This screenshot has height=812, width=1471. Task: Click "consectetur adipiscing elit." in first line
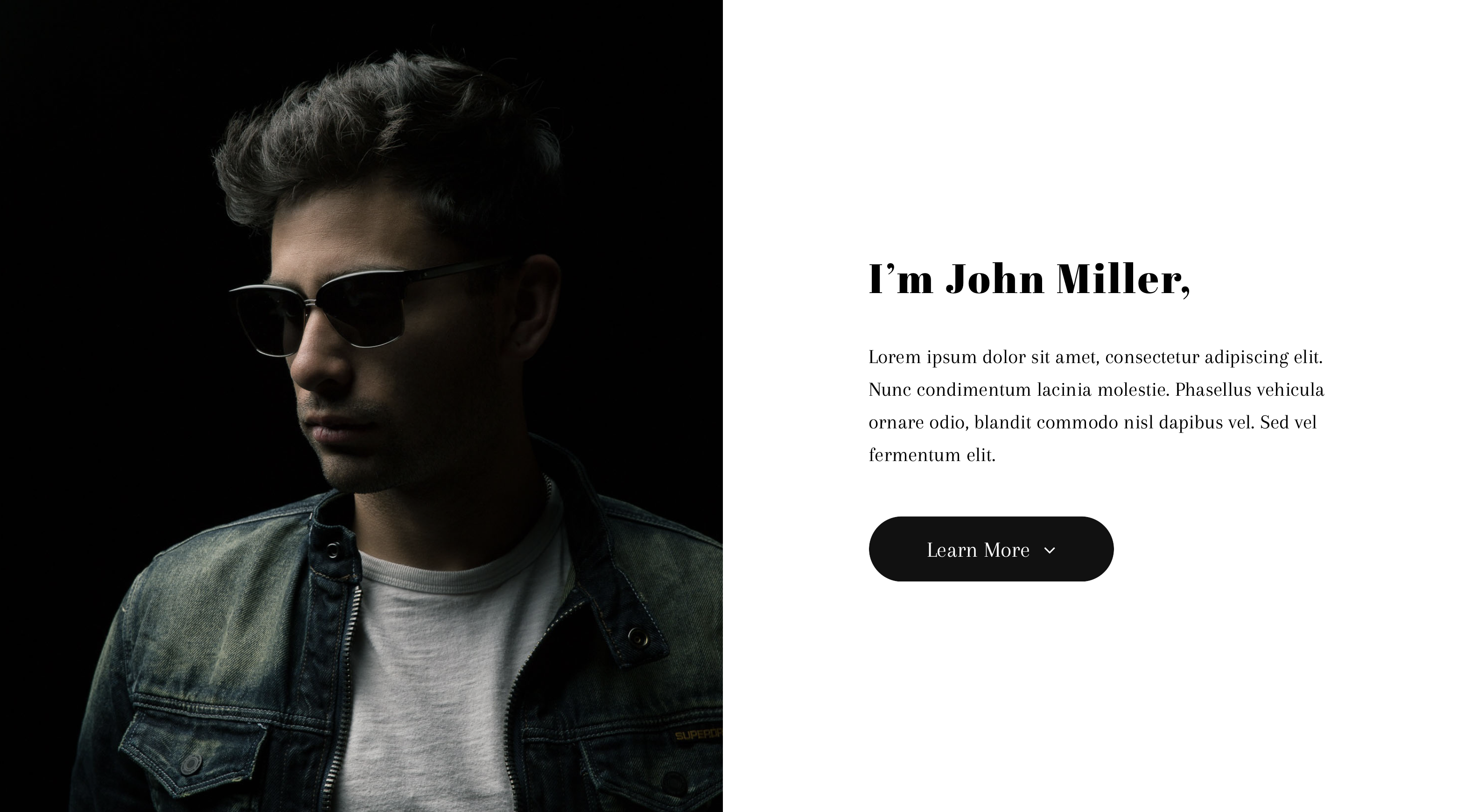coord(1214,357)
